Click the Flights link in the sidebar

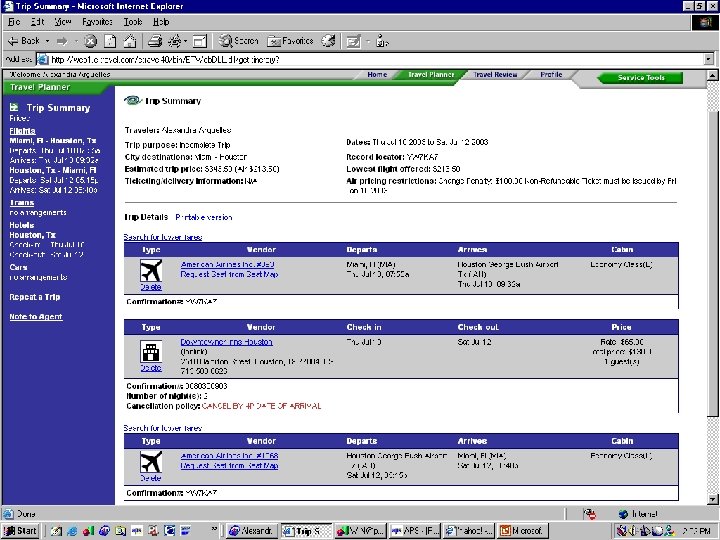[22, 131]
